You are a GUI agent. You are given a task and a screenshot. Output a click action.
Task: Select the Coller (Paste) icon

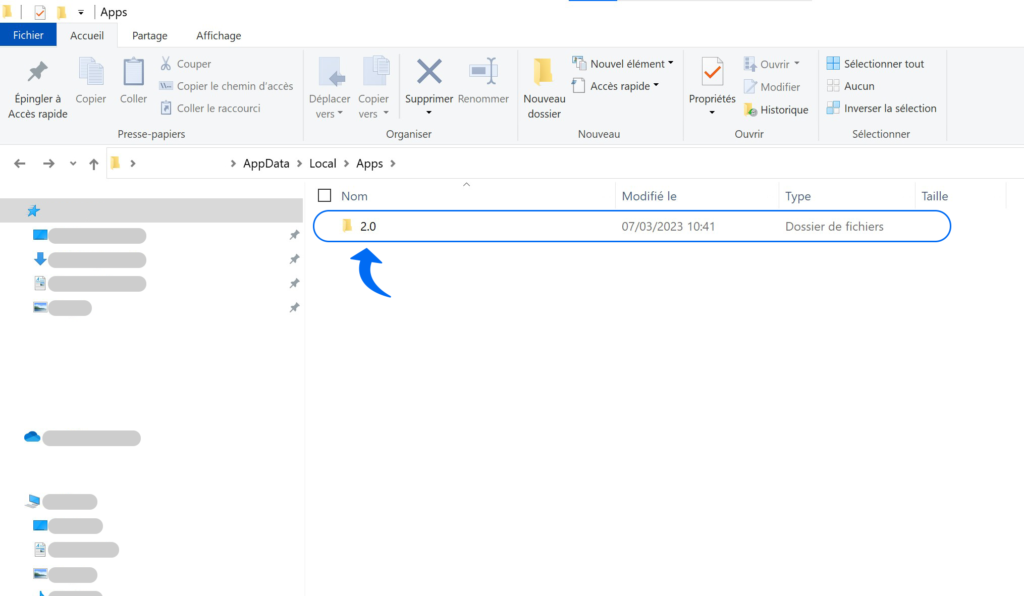(x=132, y=85)
